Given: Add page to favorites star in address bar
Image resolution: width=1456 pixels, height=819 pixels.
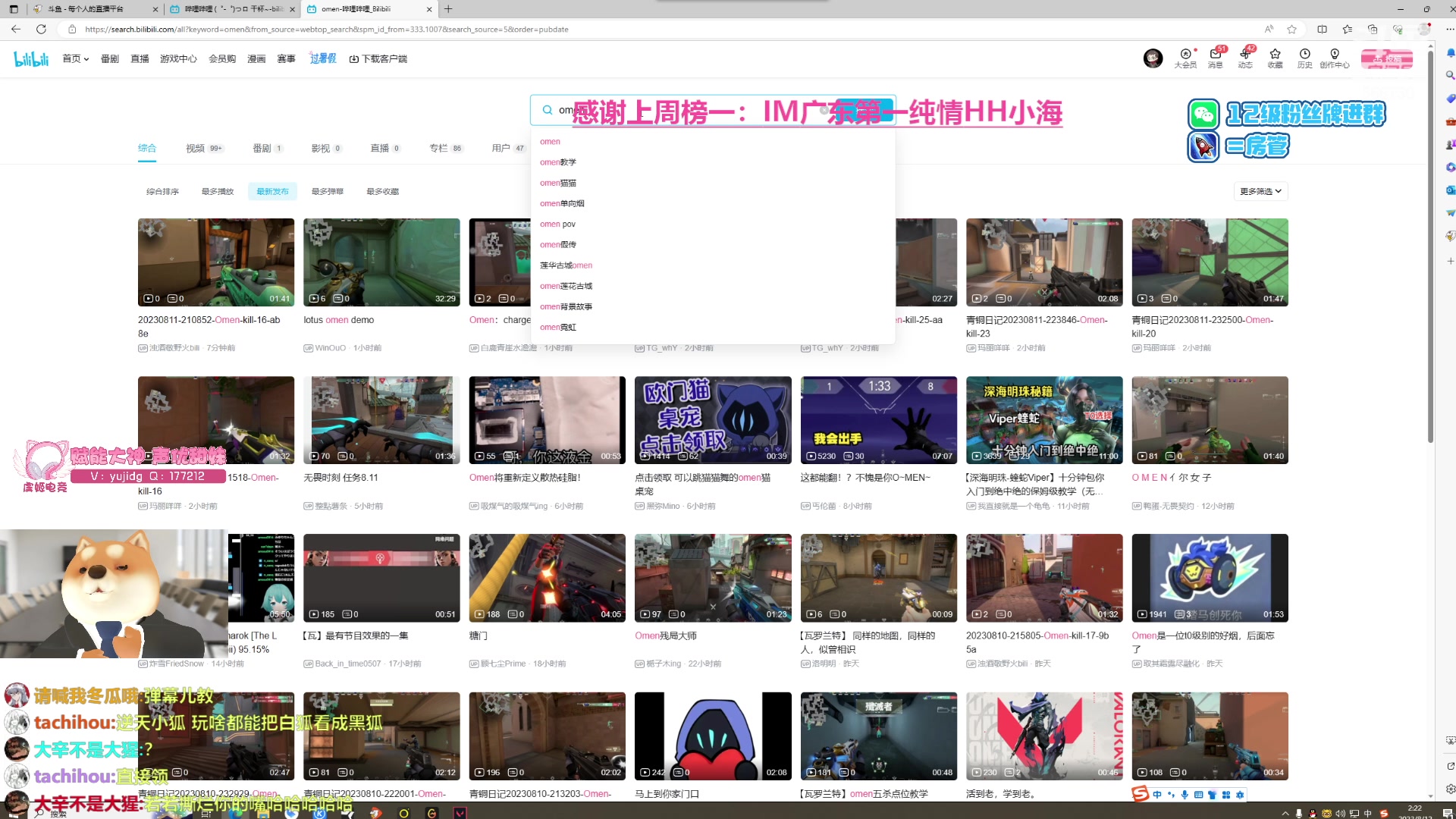Looking at the screenshot, I should tap(1291, 29).
